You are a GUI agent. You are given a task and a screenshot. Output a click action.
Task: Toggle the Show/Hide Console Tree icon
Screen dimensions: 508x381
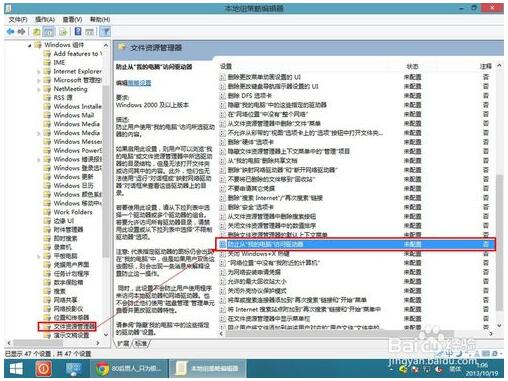[x=49, y=32]
